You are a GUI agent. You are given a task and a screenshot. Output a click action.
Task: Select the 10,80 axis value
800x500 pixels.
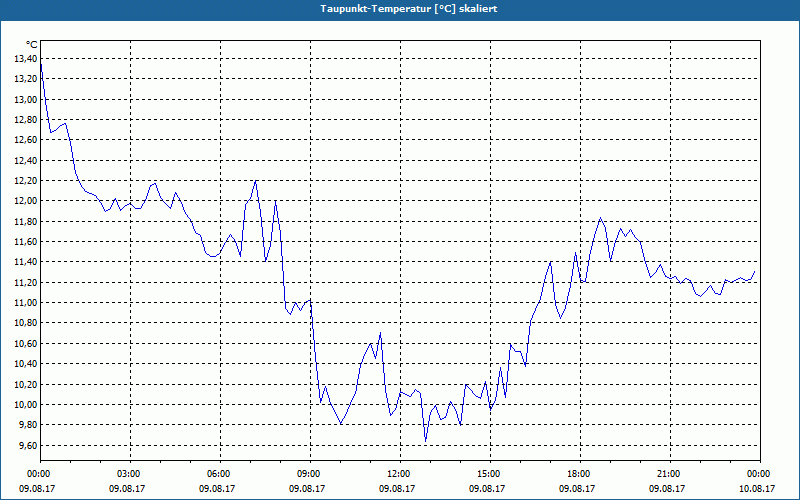click(27, 323)
